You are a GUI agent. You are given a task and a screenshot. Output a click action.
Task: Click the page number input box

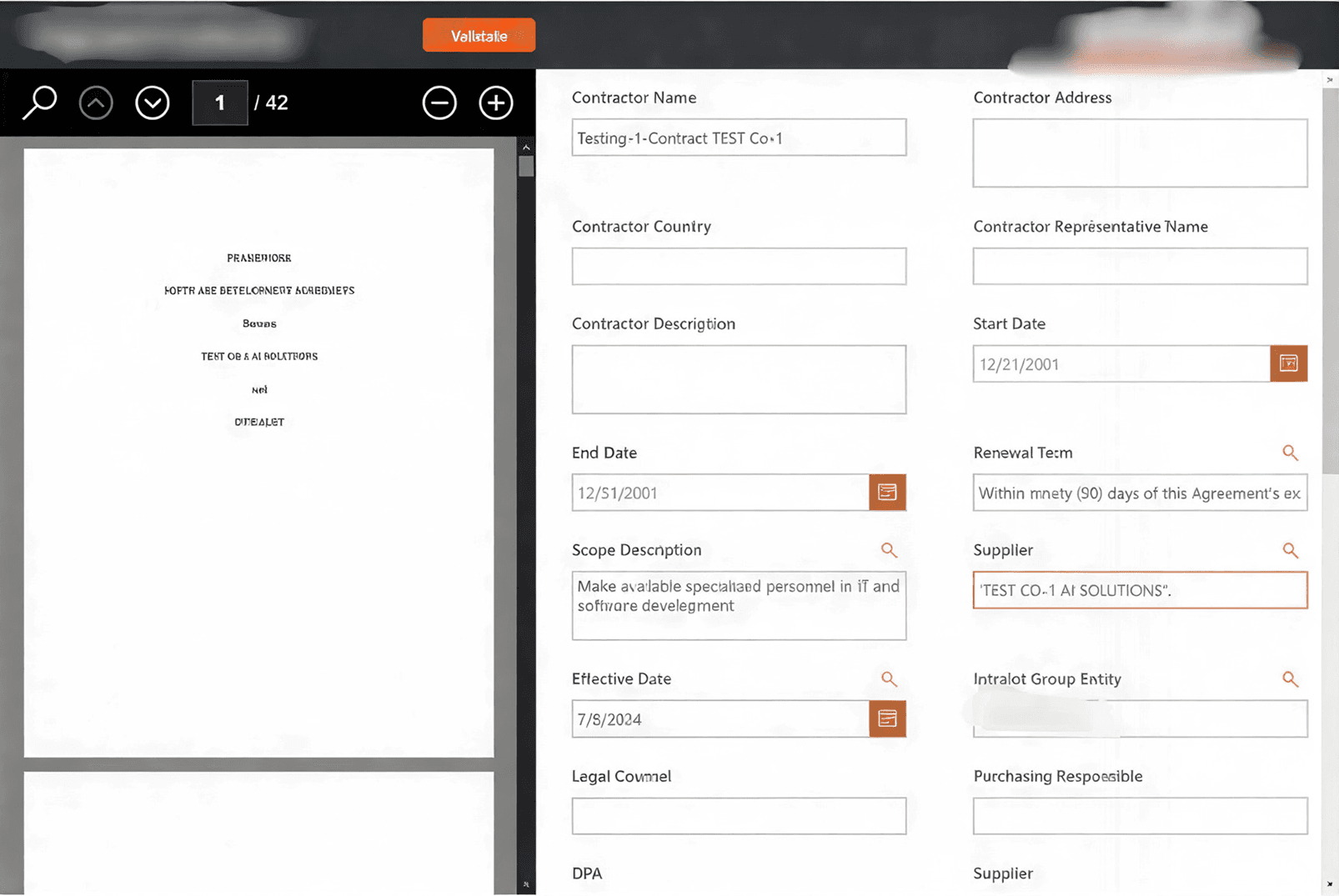(220, 103)
